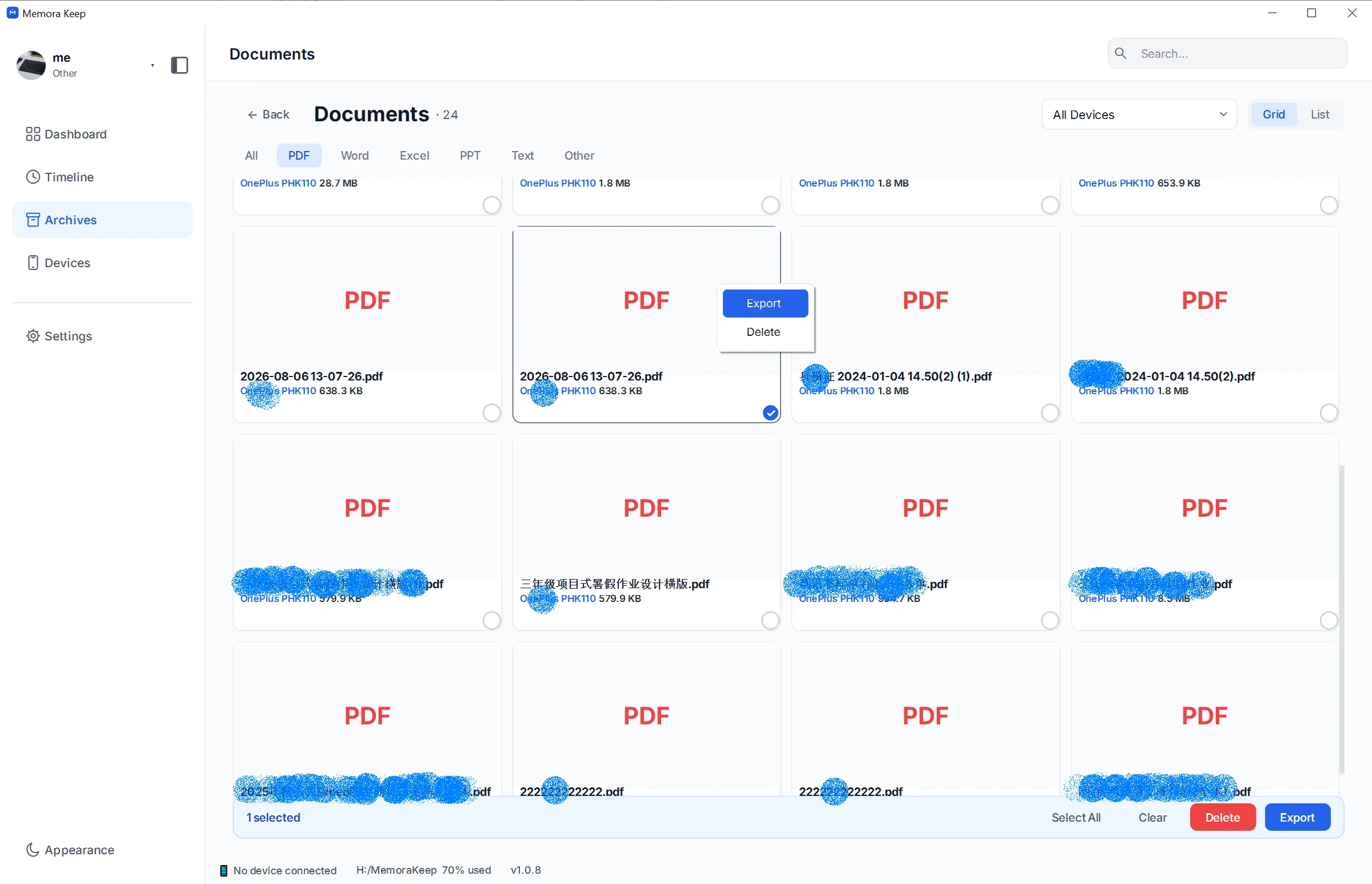Expand the user profile switcher arrow
This screenshot has width=1372, height=884.
(153, 65)
